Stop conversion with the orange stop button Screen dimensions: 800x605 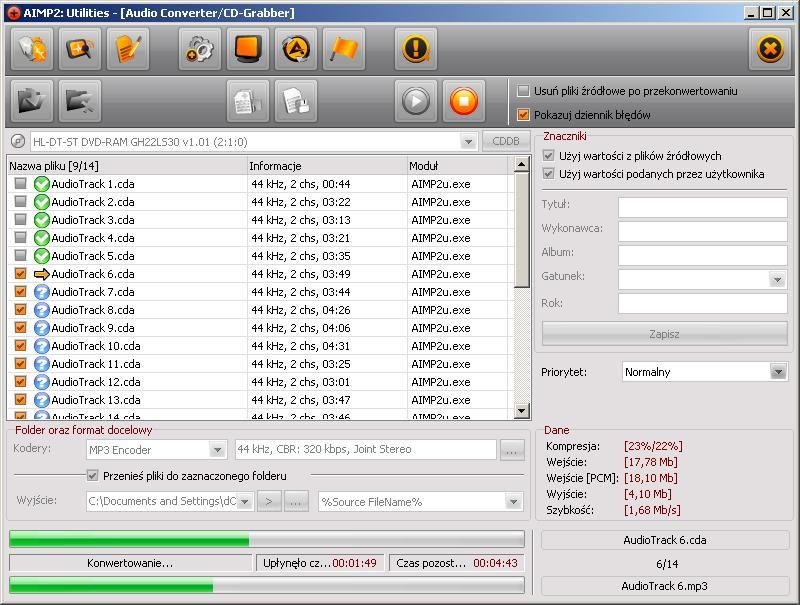coord(464,101)
